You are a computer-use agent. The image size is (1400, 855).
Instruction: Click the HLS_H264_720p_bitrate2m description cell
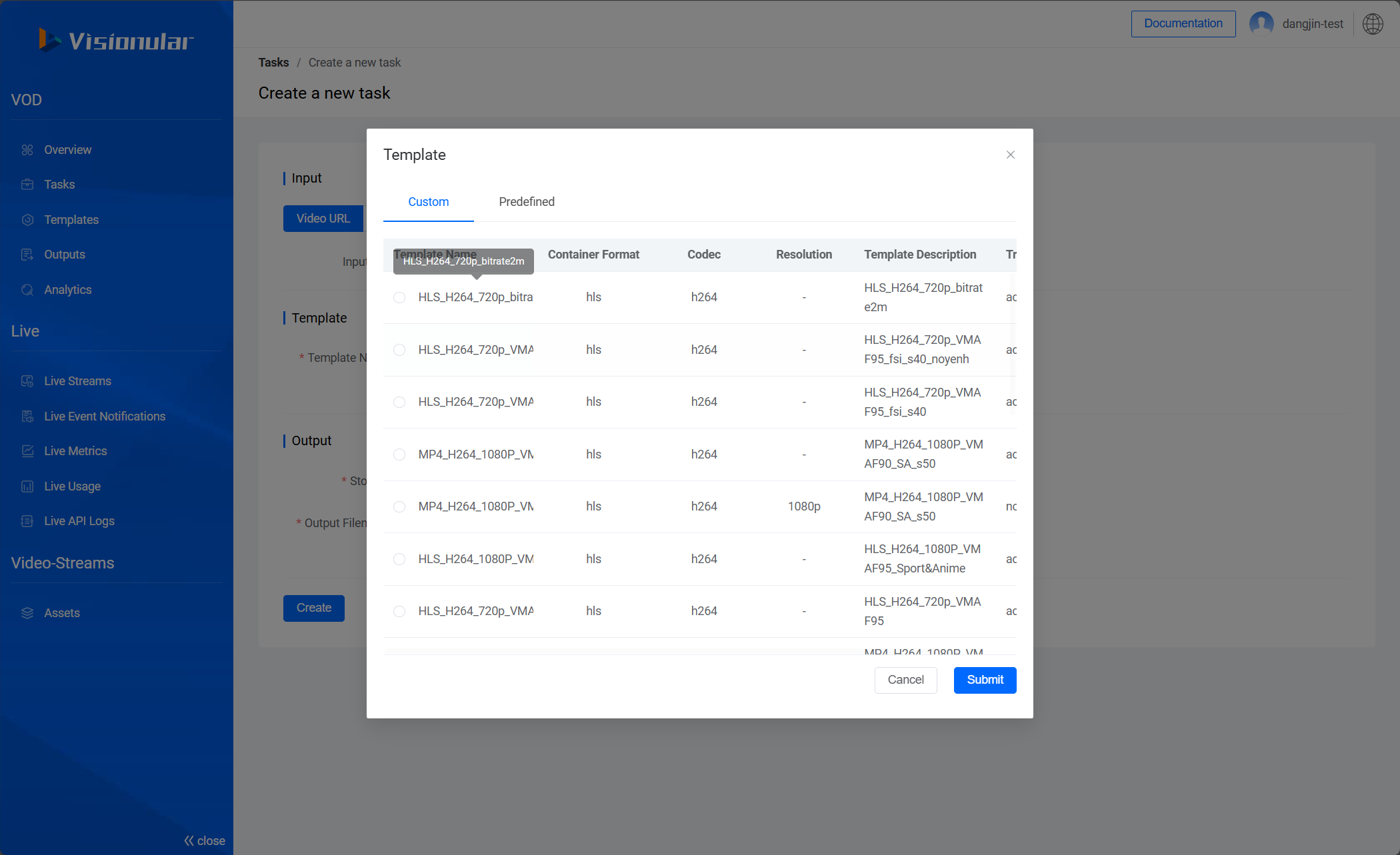[x=923, y=297]
